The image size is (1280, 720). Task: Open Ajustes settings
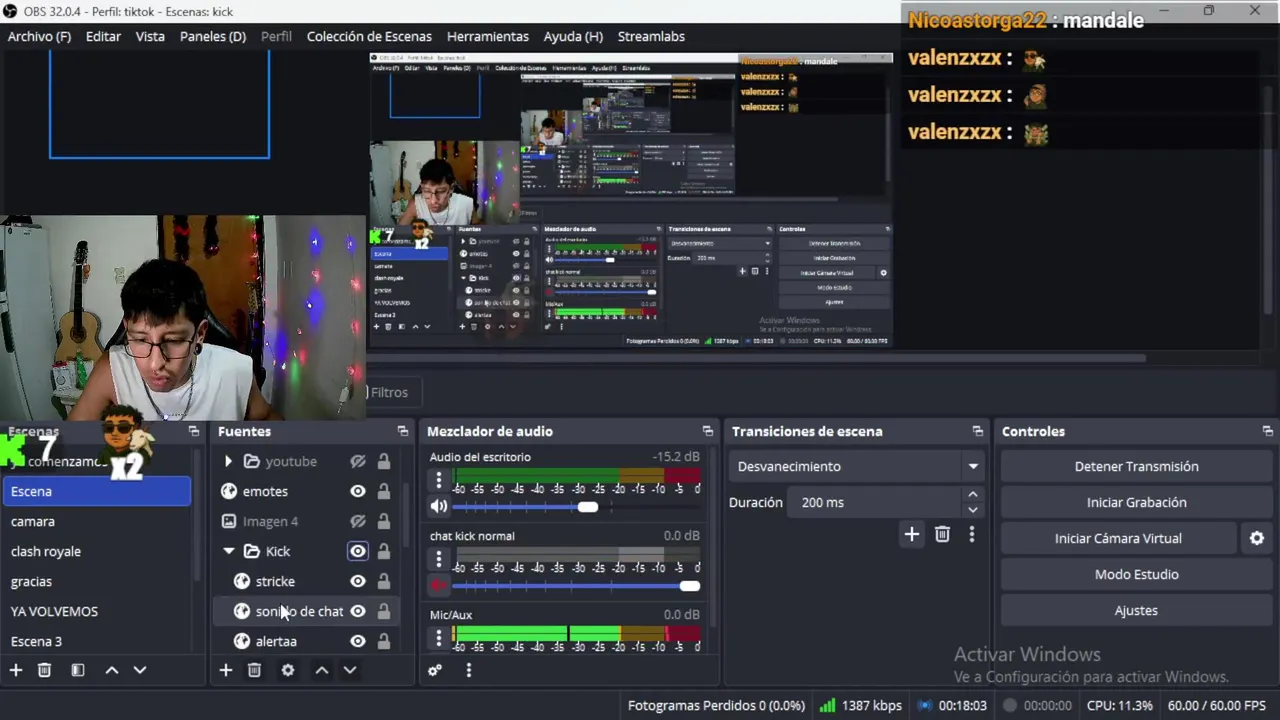(1136, 610)
